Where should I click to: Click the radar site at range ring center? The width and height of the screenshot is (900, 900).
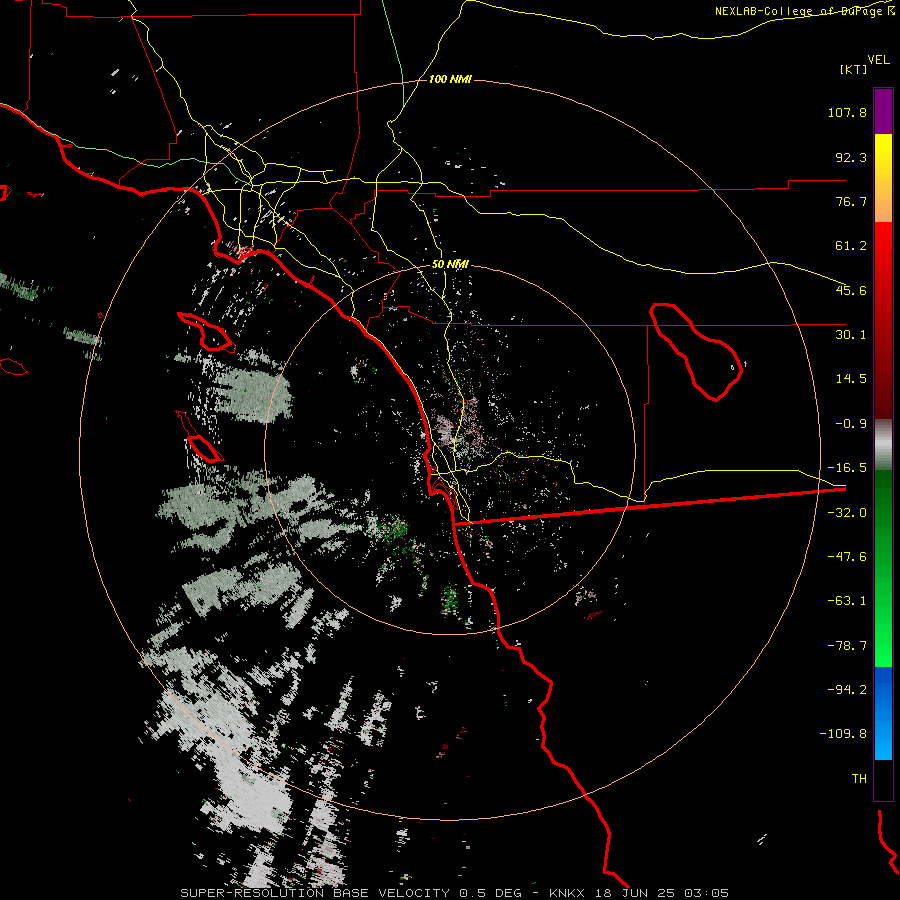coord(450,450)
